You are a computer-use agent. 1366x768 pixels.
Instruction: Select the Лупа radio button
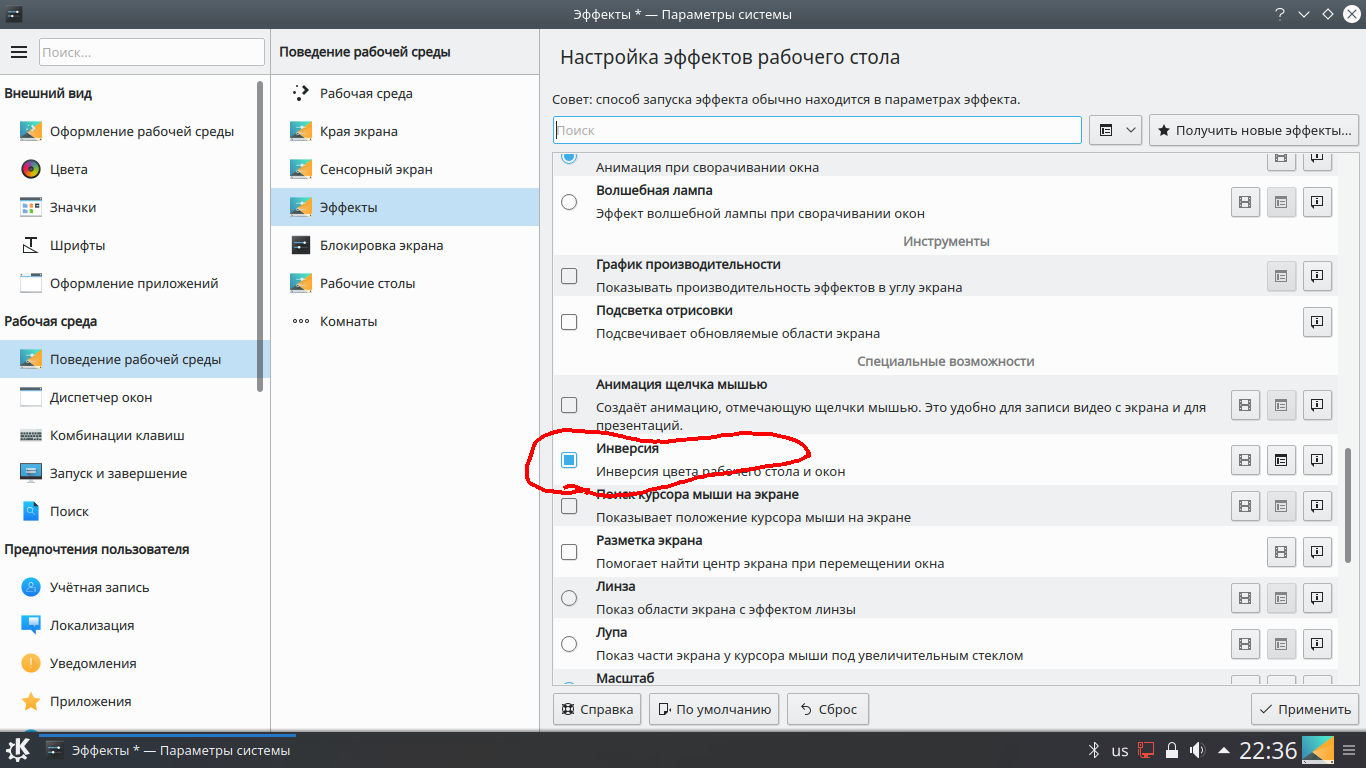569,644
